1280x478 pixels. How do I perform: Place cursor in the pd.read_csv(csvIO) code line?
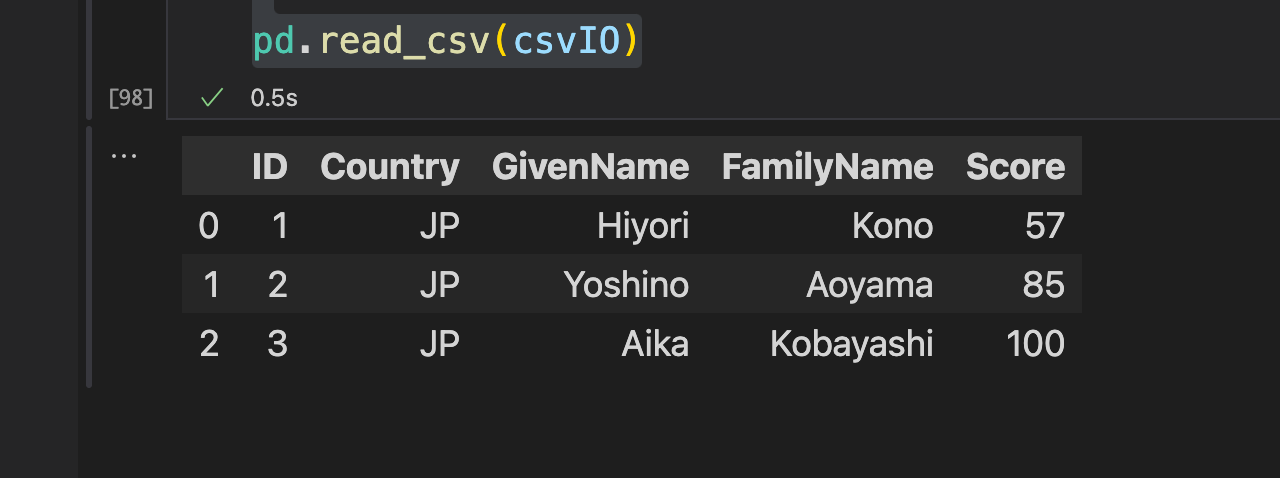(445, 41)
